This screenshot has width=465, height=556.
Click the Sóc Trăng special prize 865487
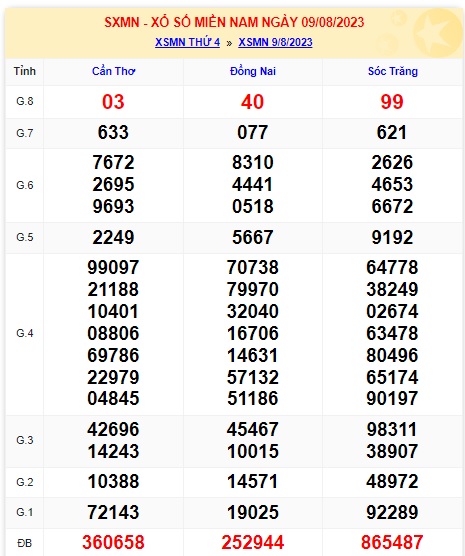tap(392, 542)
